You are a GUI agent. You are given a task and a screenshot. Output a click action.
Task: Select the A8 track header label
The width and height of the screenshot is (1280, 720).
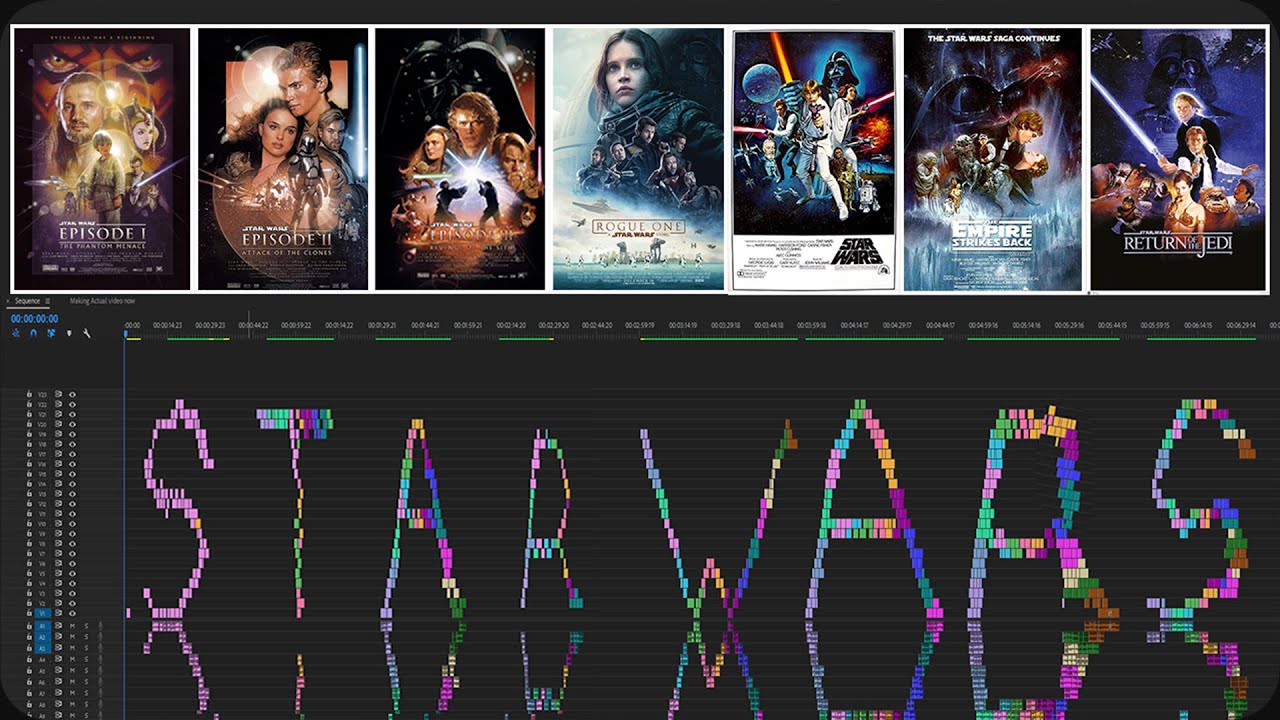pyautogui.click(x=42, y=705)
